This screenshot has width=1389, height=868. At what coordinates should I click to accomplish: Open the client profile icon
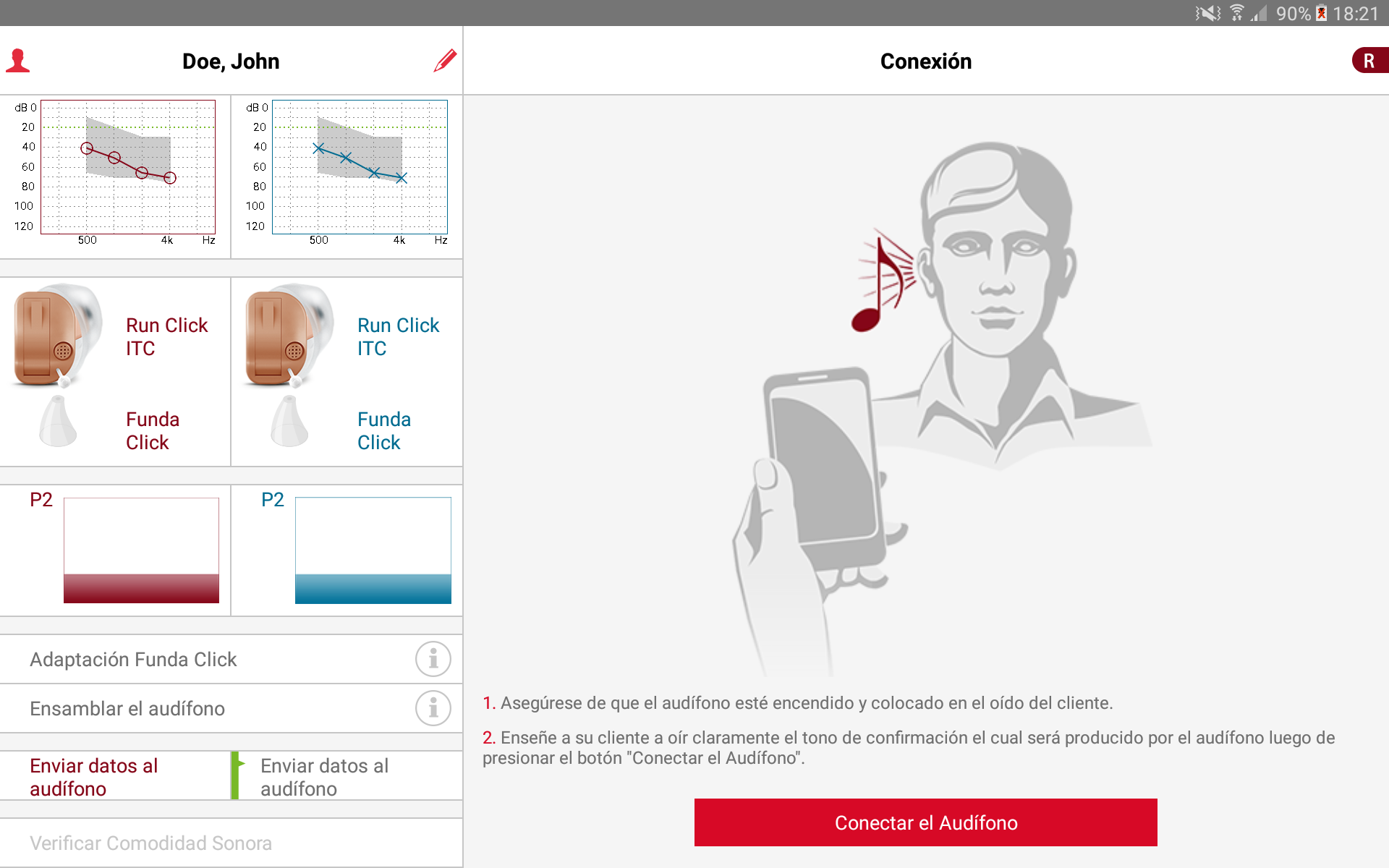(18, 61)
